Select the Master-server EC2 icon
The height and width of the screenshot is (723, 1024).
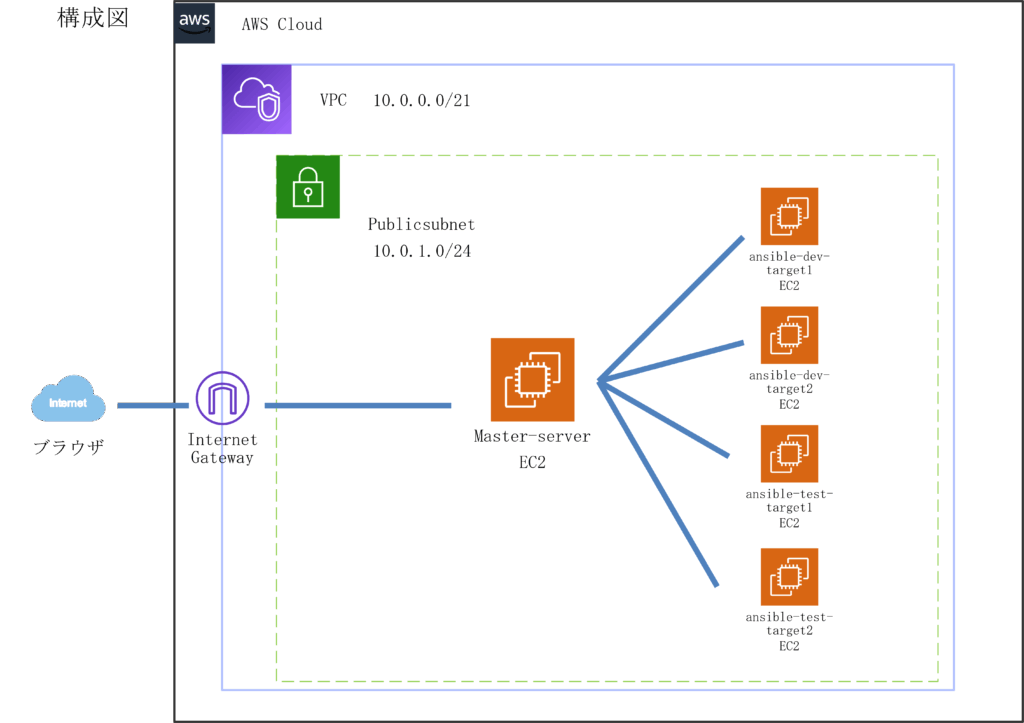click(x=532, y=380)
